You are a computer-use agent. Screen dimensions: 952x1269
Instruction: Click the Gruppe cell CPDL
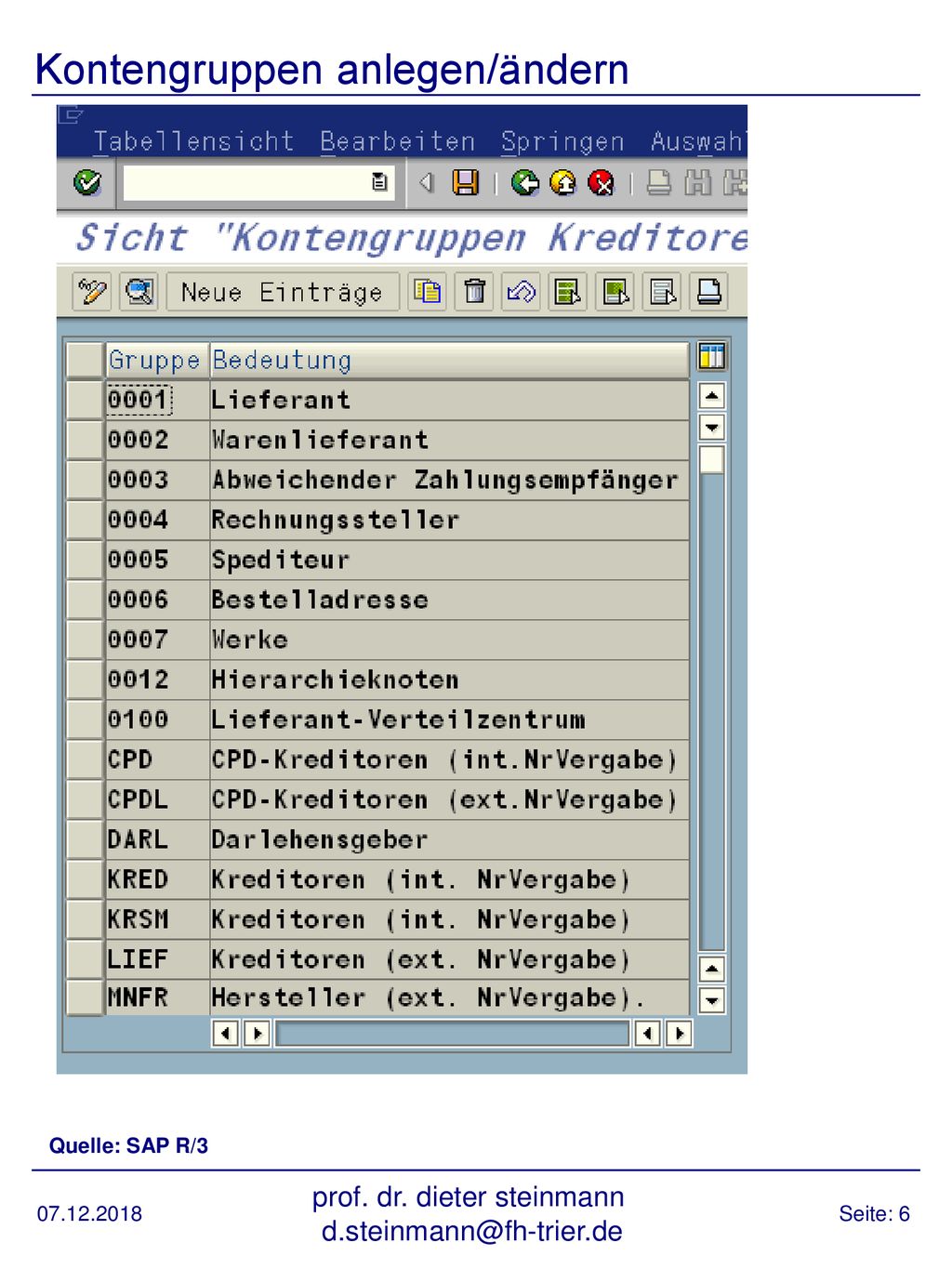click(157, 800)
